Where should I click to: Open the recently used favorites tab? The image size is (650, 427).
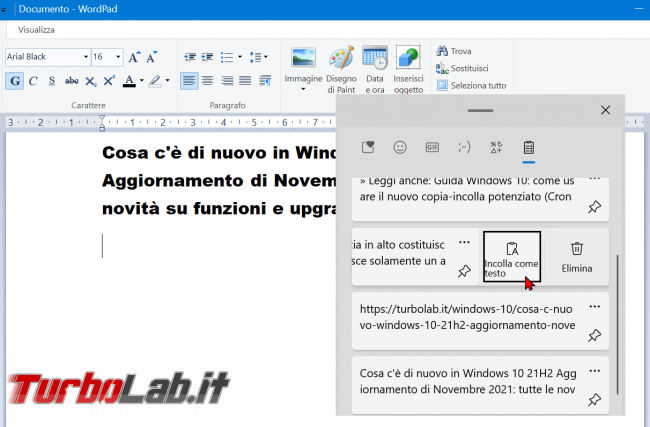368,147
